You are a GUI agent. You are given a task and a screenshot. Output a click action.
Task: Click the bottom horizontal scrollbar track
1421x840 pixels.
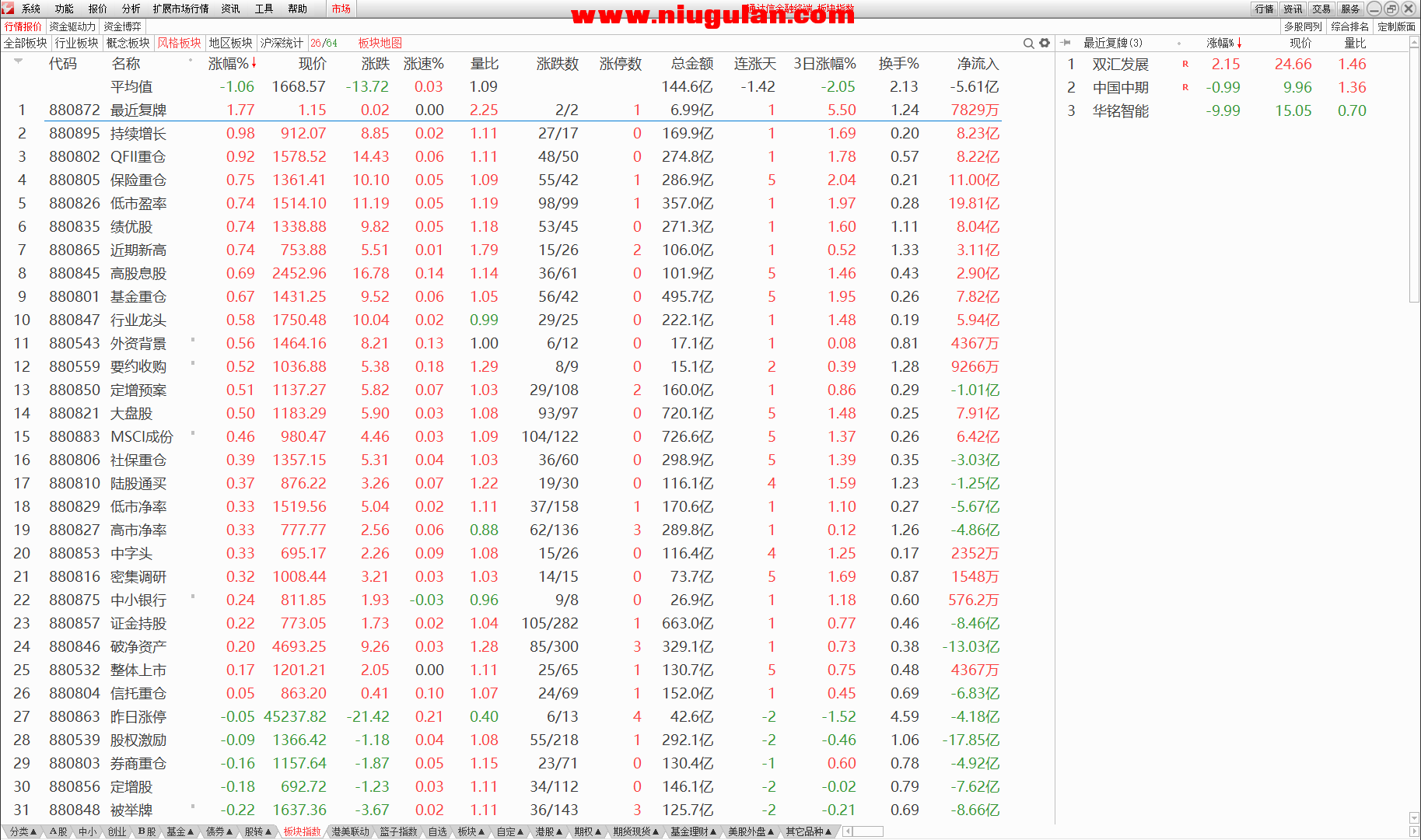point(869,831)
